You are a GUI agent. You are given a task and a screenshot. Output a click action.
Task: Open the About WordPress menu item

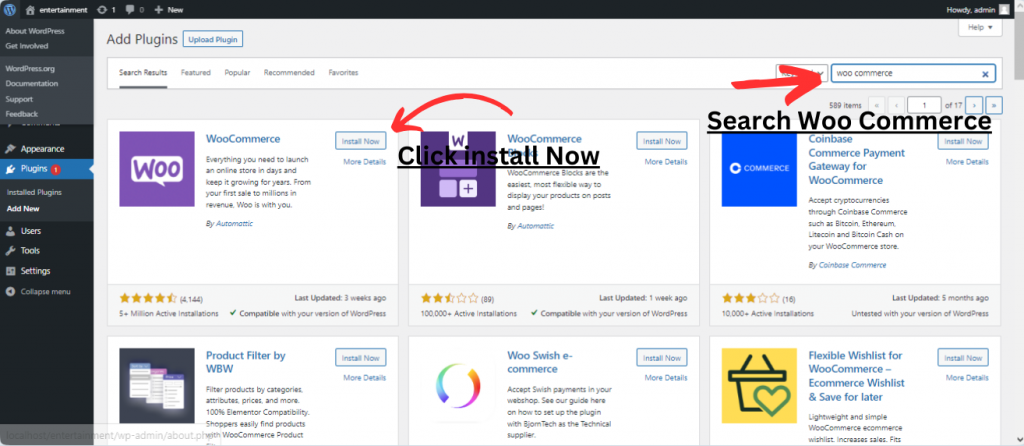coord(35,31)
